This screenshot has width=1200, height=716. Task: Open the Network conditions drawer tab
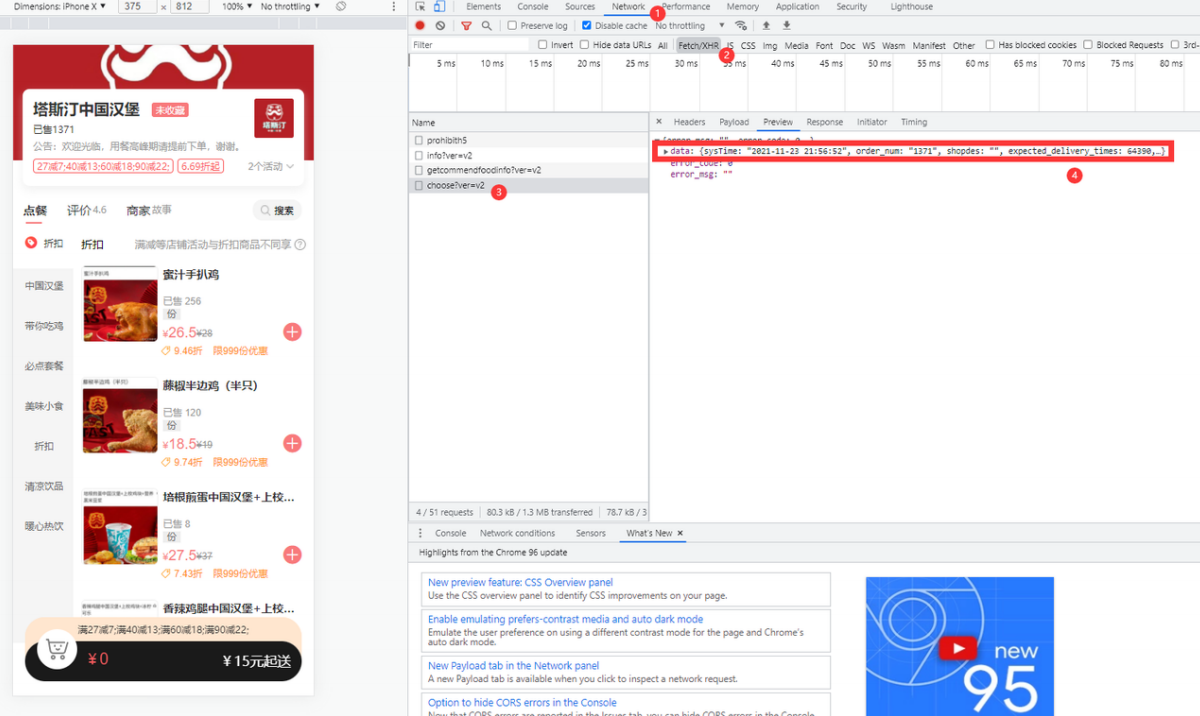(x=517, y=534)
